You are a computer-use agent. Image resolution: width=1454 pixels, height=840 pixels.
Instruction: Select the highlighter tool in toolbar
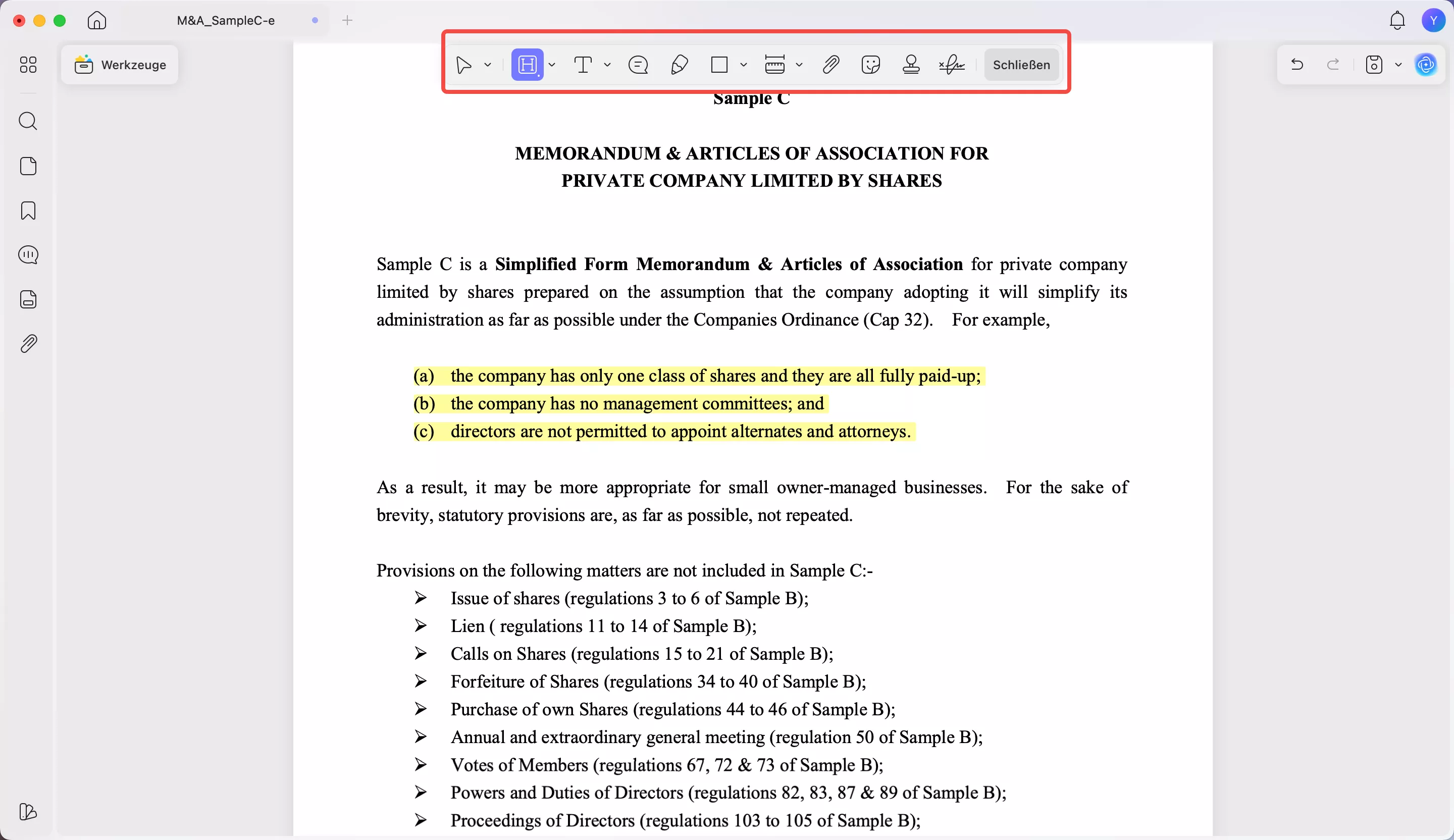pyautogui.click(x=527, y=65)
